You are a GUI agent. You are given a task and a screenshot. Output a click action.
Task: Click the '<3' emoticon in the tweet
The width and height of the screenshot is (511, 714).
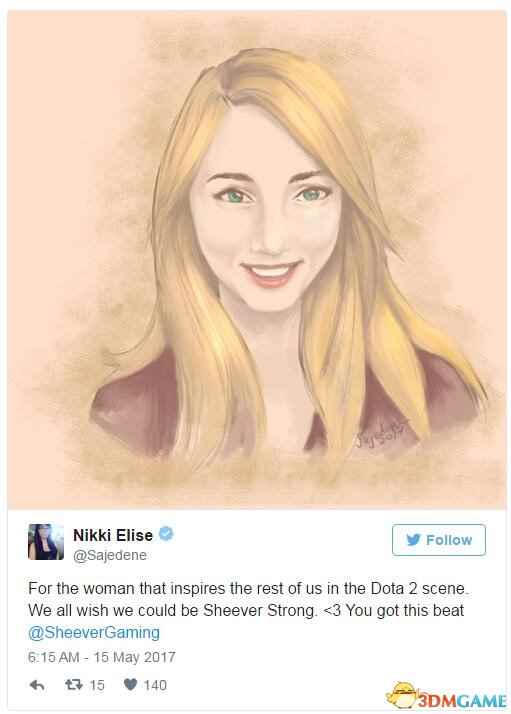[332, 611]
